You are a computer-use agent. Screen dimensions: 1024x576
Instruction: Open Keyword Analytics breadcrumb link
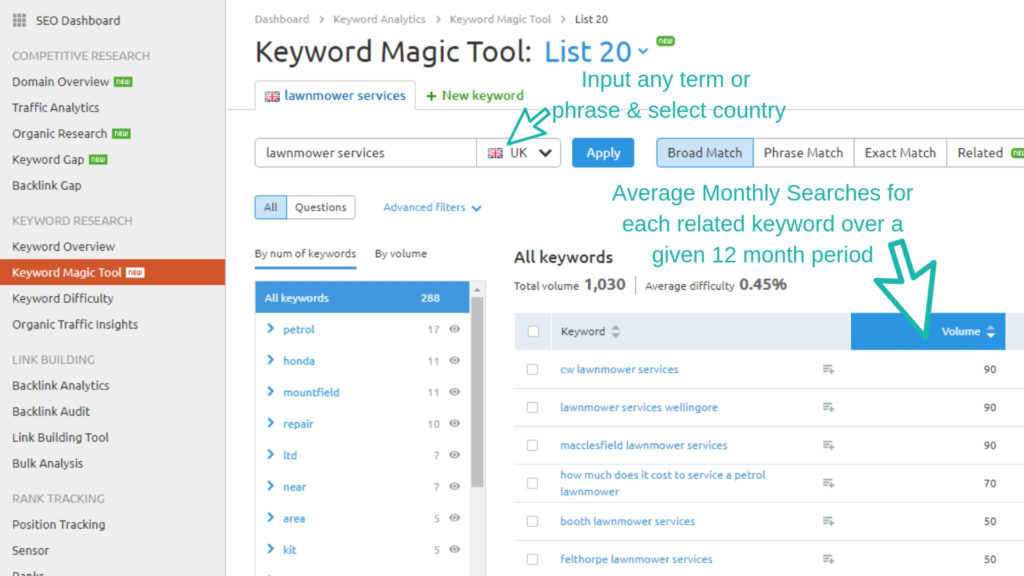tap(379, 19)
